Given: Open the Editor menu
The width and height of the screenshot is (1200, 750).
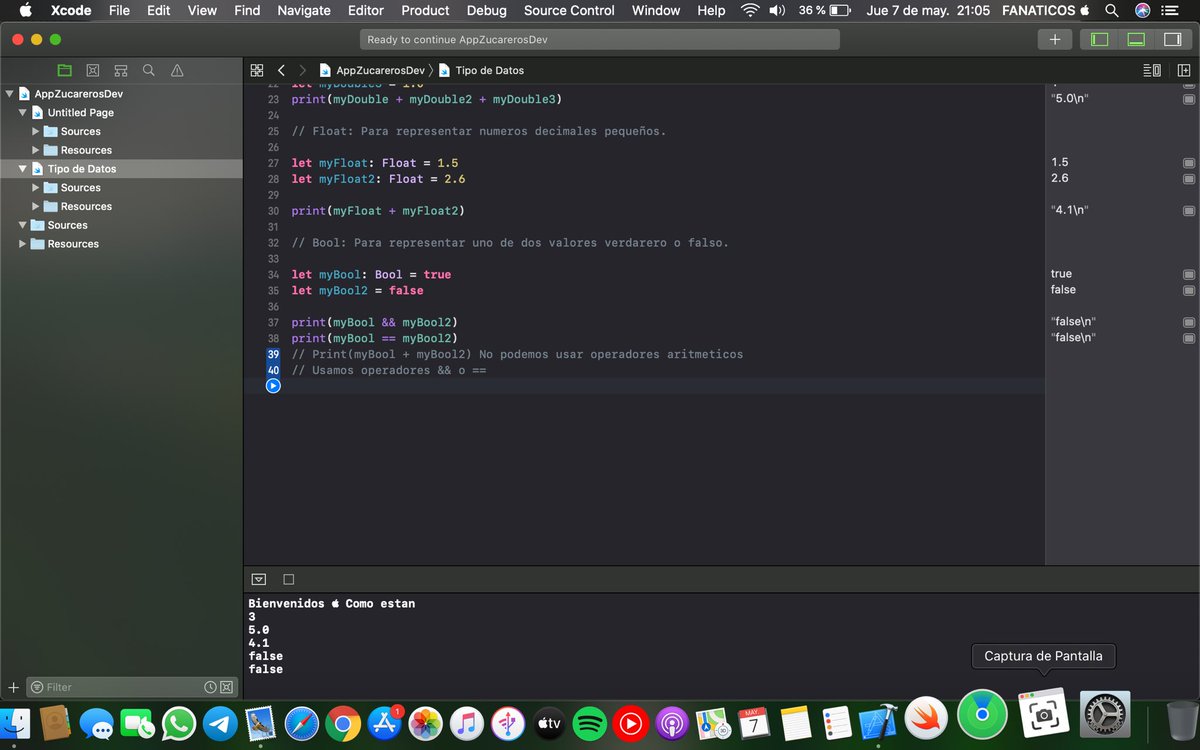Looking at the screenshot, I should [366, 10].
